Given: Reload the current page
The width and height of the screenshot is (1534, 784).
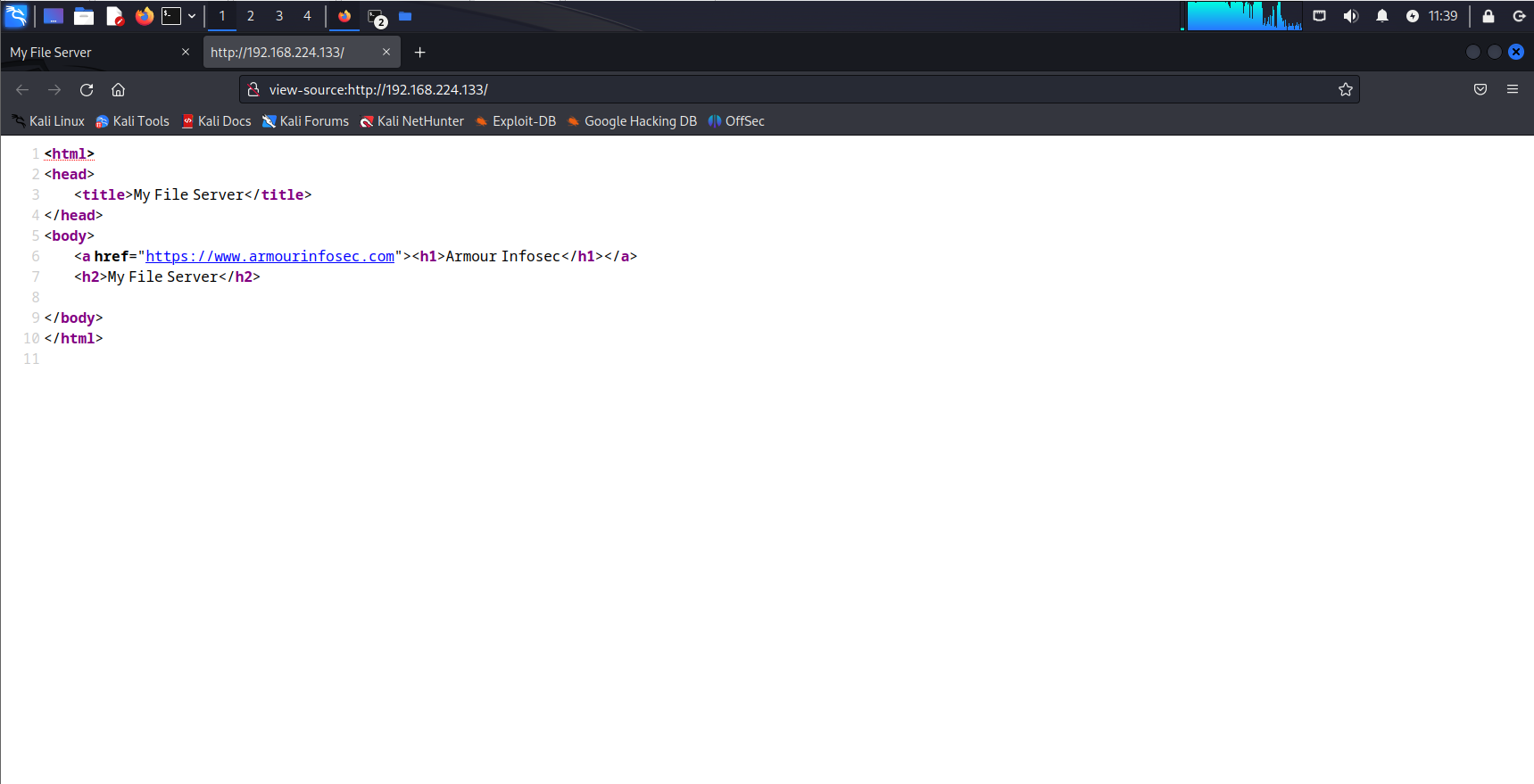Looking at the screenshot, I should [87, 89].
